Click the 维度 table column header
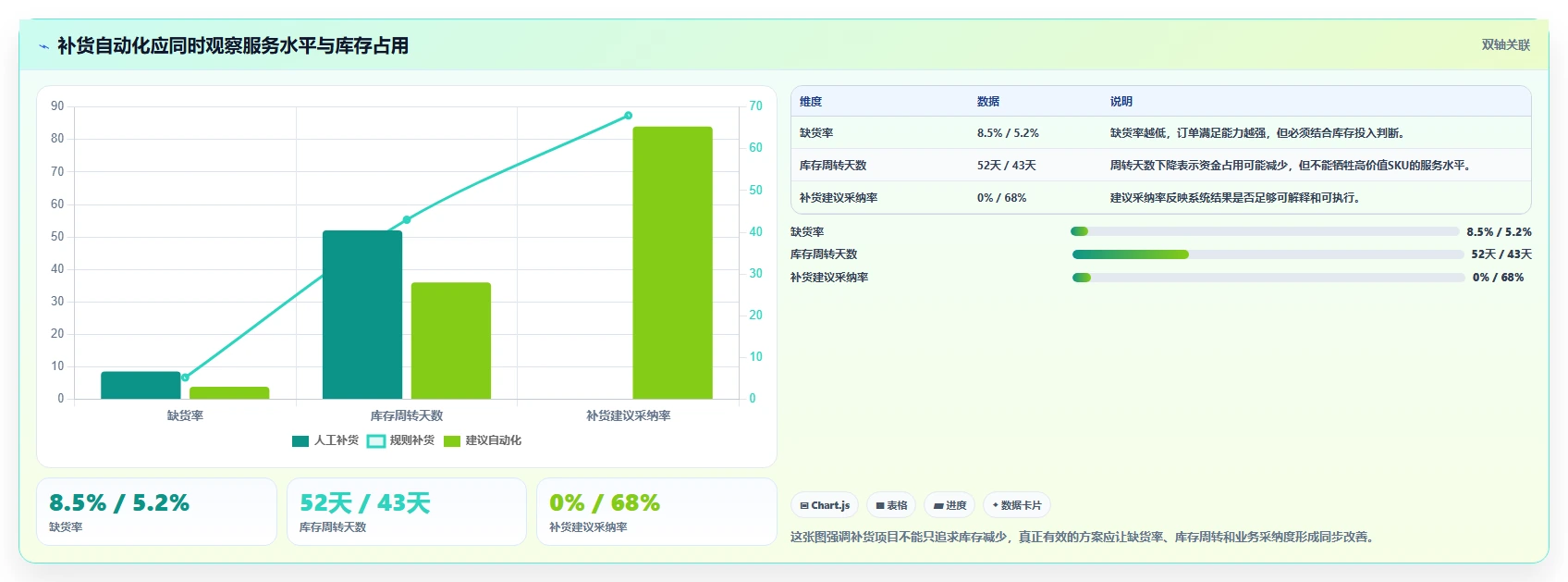The height and width of the screenshot is (582, 1568). pyautogui.click(x=811, y=102)
